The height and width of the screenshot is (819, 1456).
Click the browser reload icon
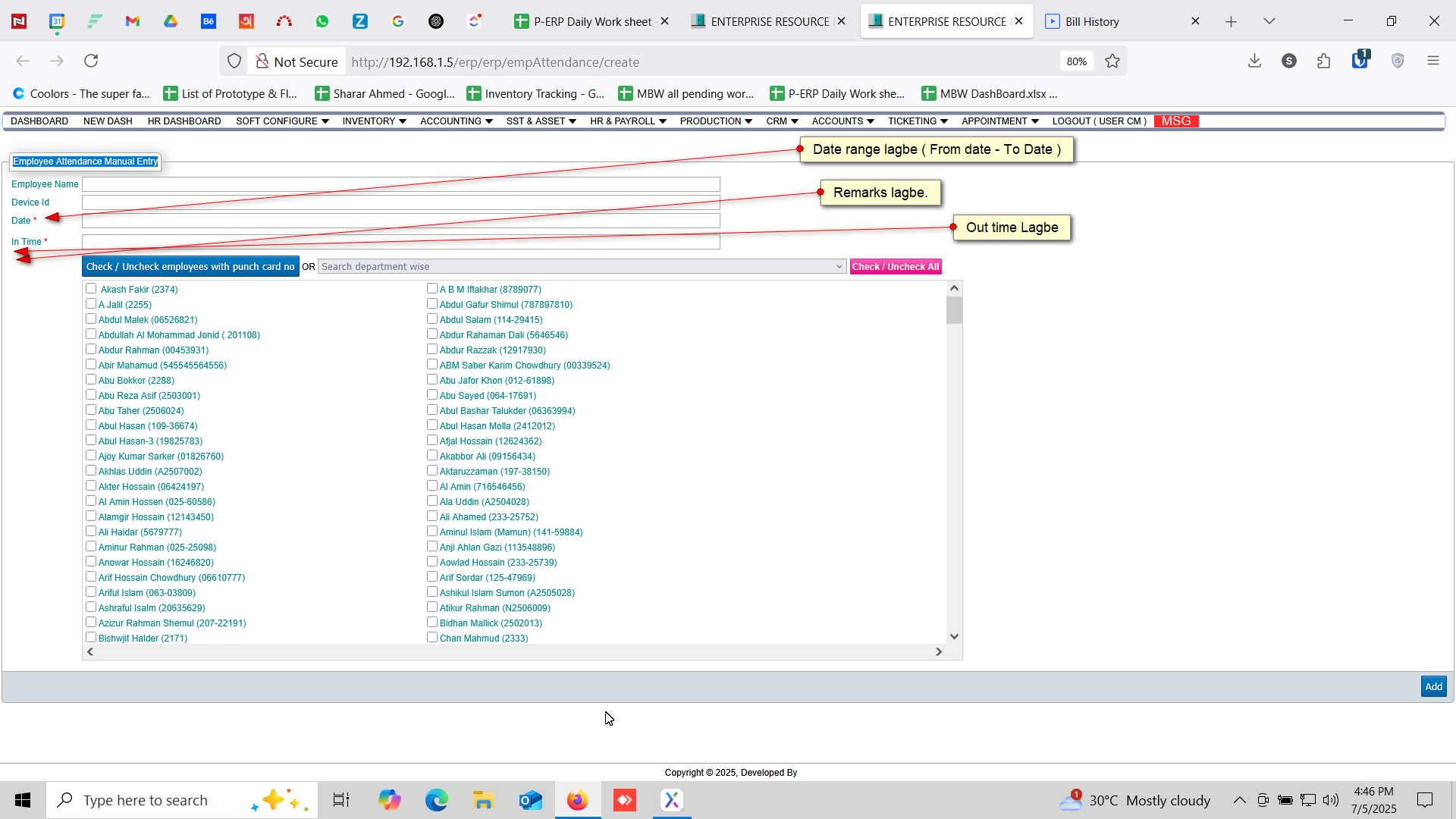coord(91,61)
